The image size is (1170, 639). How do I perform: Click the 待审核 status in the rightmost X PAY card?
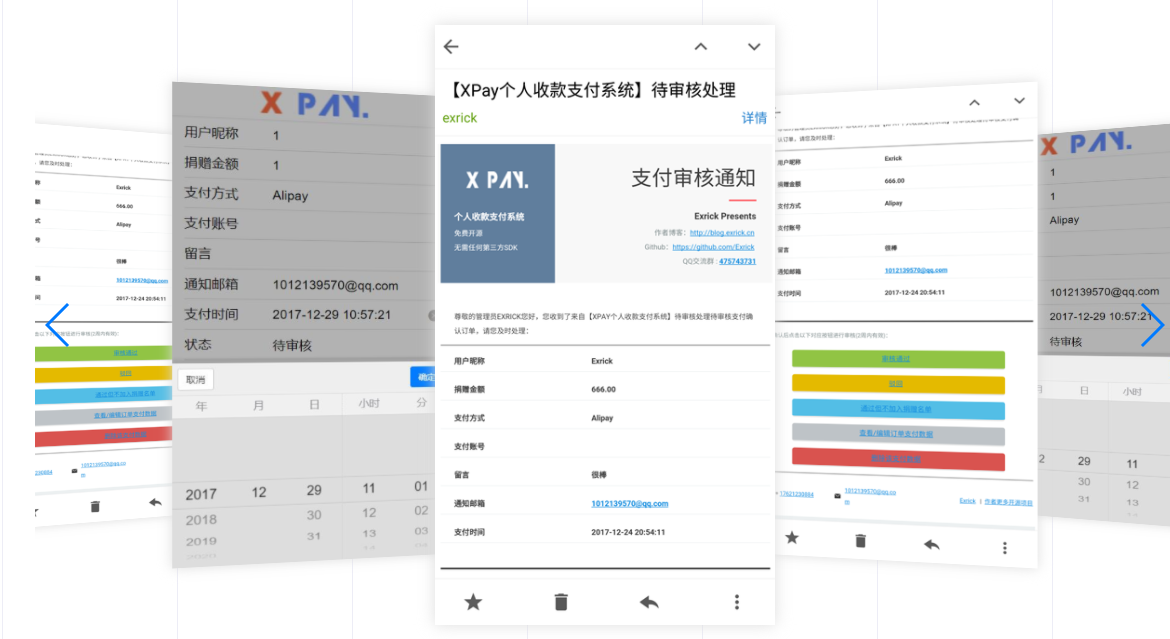click(x=1066, y=341)
